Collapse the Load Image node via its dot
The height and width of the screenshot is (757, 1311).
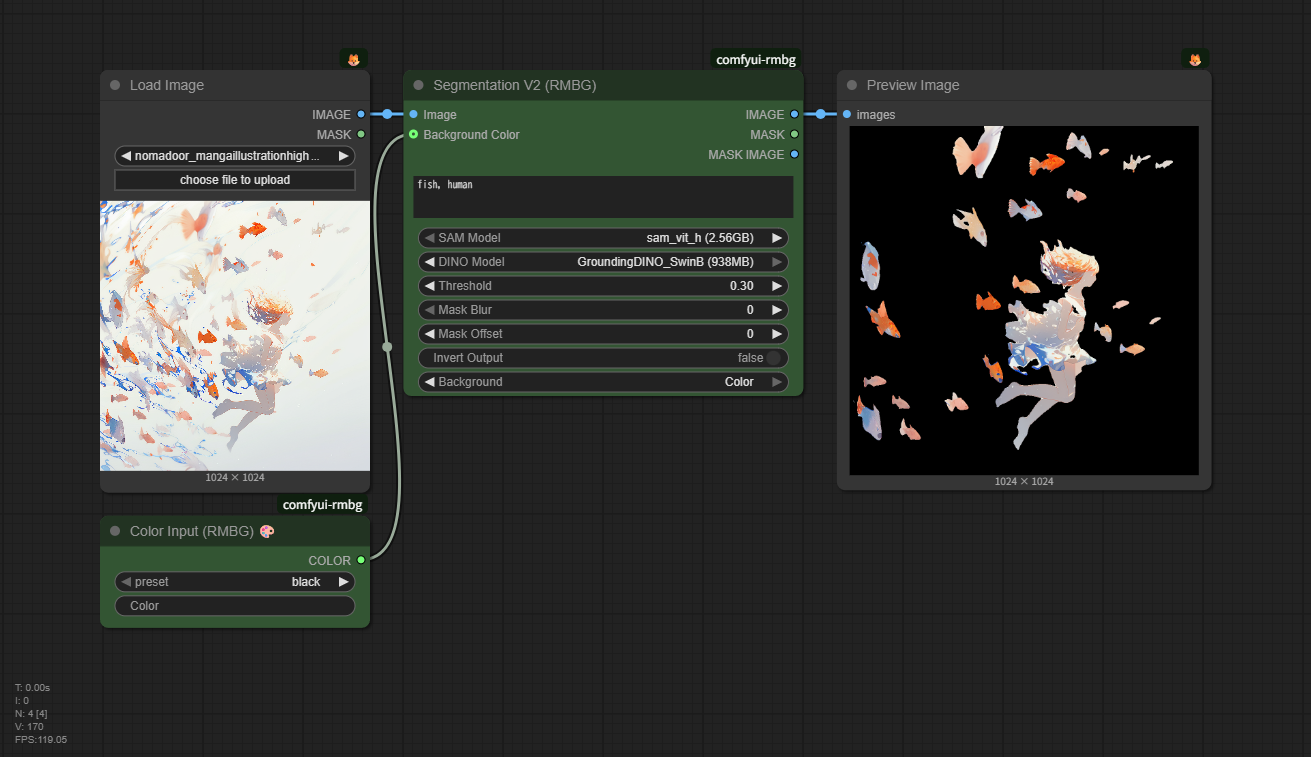click(115, 86)
